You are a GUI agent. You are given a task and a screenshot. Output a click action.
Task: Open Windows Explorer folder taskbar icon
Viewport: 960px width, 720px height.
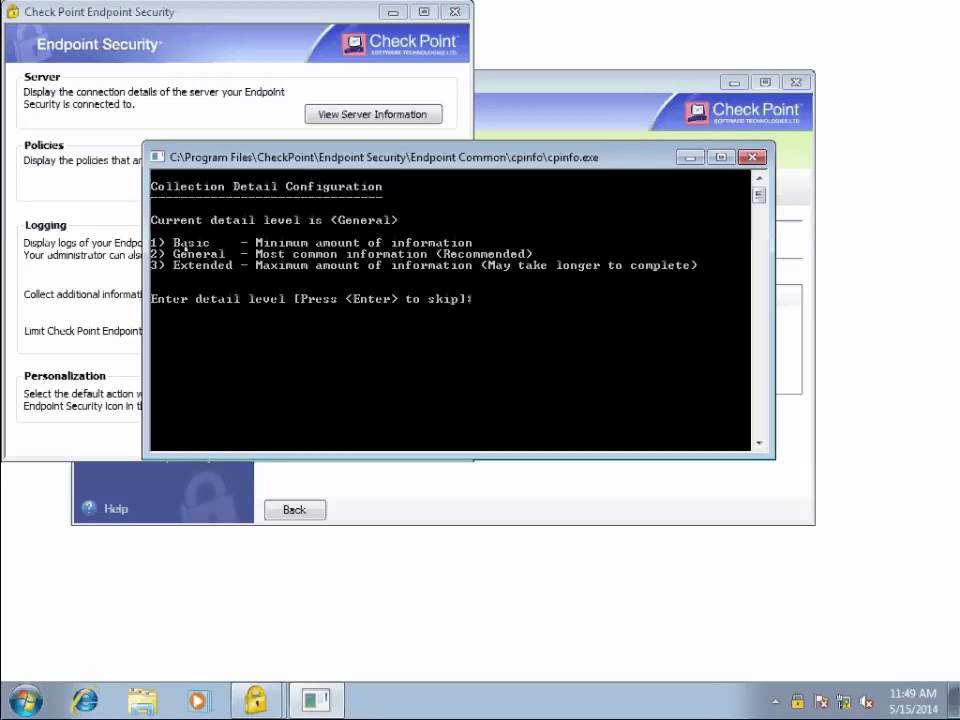142,700
